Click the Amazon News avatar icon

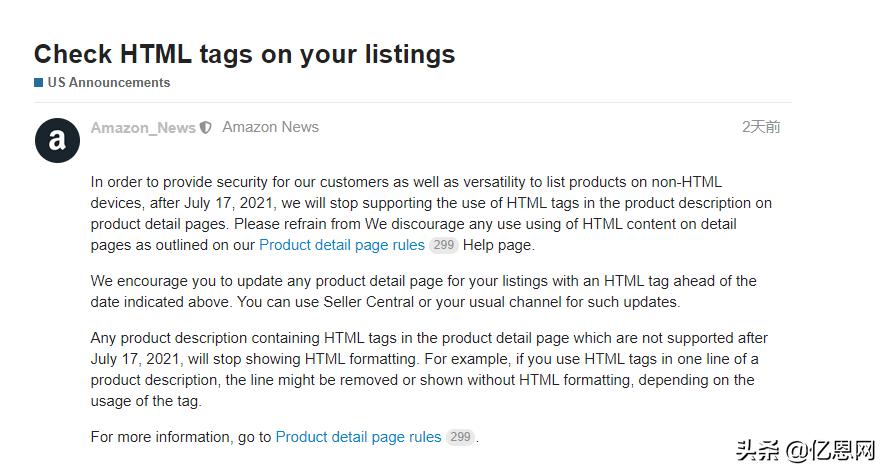click(57, 140)
